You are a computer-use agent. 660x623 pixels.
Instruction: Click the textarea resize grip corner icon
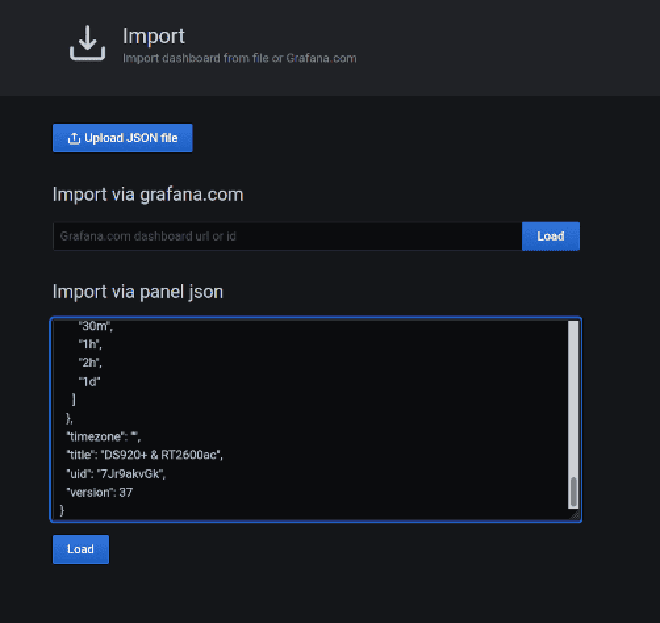(575, 515)
